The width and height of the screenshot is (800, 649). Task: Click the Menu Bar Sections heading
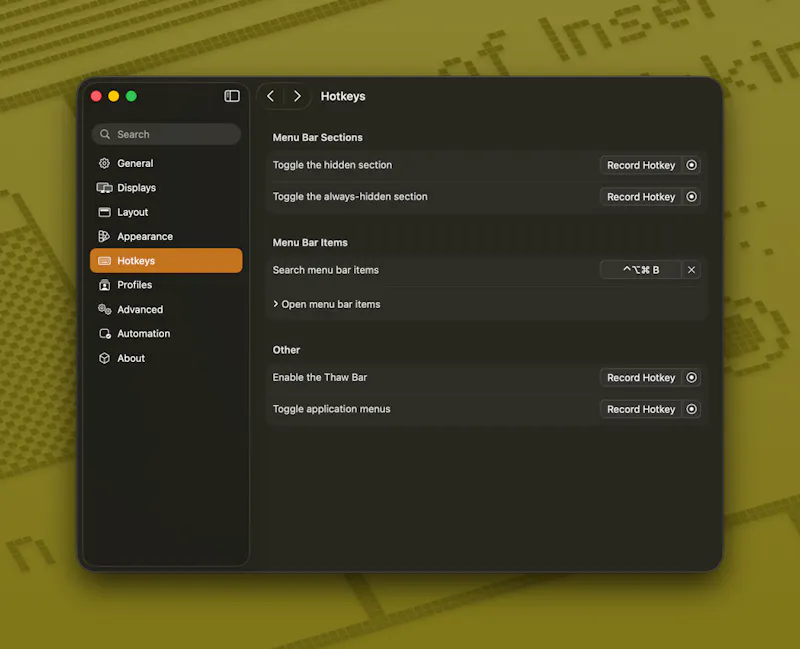pyautogui.click(x=317, y=137)
